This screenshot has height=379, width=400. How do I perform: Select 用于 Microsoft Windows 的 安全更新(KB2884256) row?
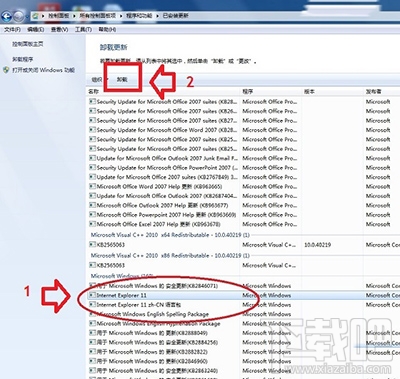243,342
